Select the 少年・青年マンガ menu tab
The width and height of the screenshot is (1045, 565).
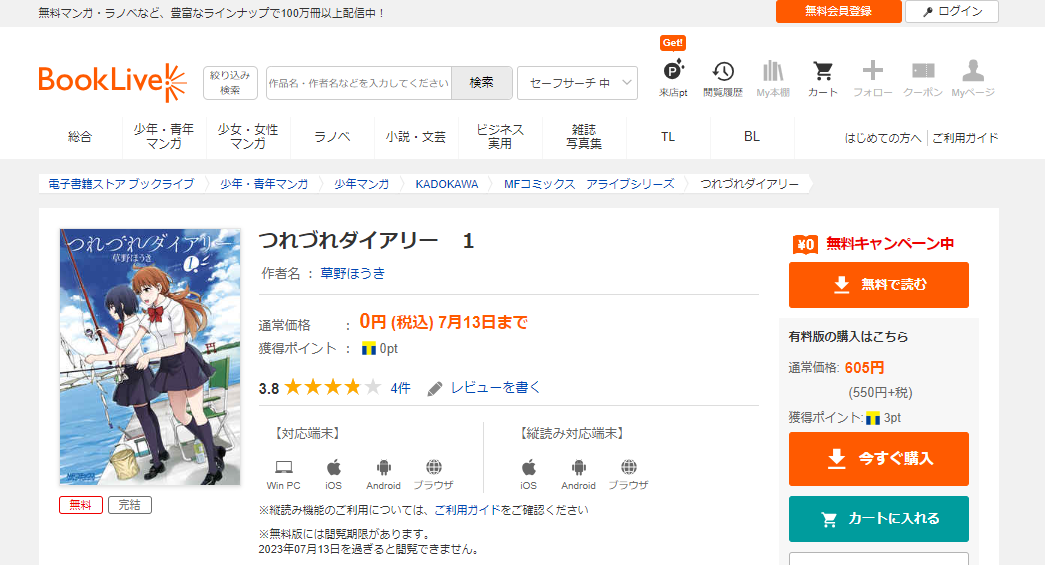164,137
